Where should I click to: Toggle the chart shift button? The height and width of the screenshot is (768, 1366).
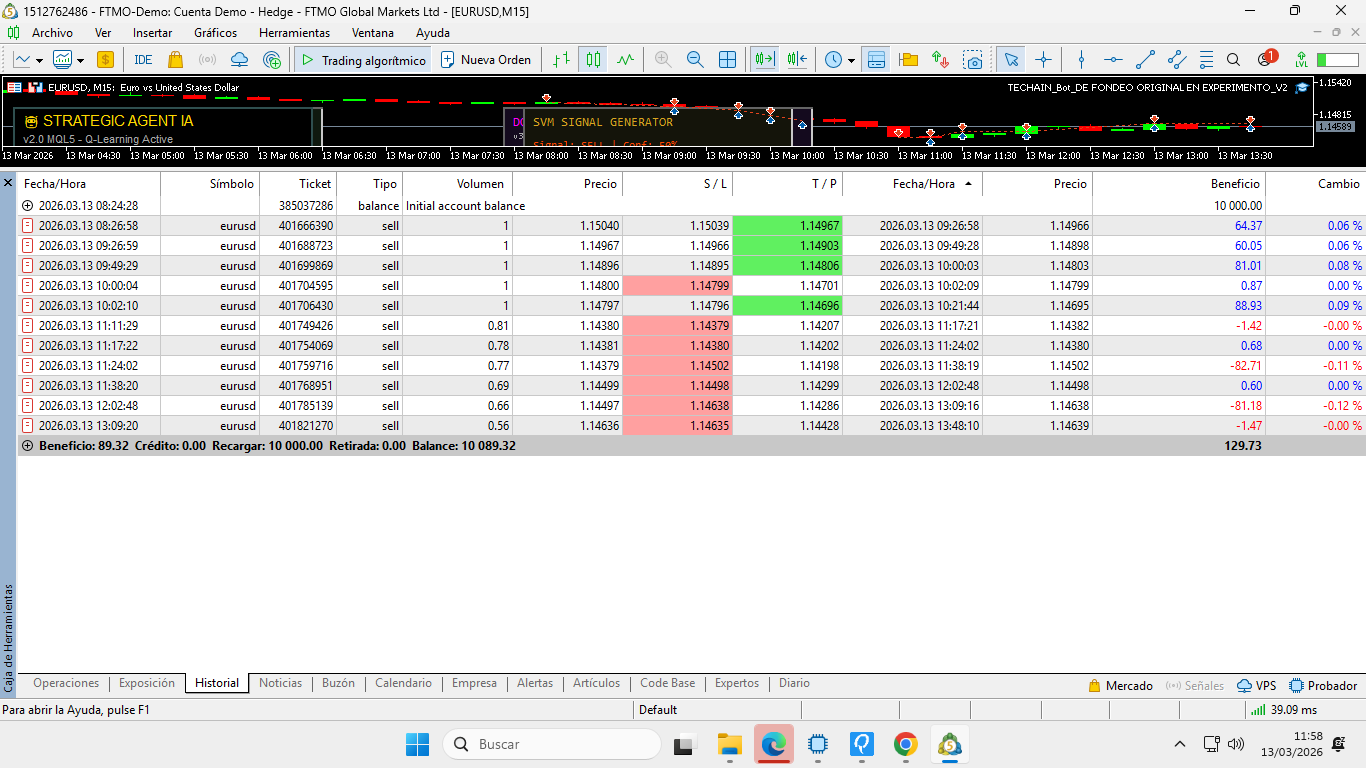tap(797, 60)
